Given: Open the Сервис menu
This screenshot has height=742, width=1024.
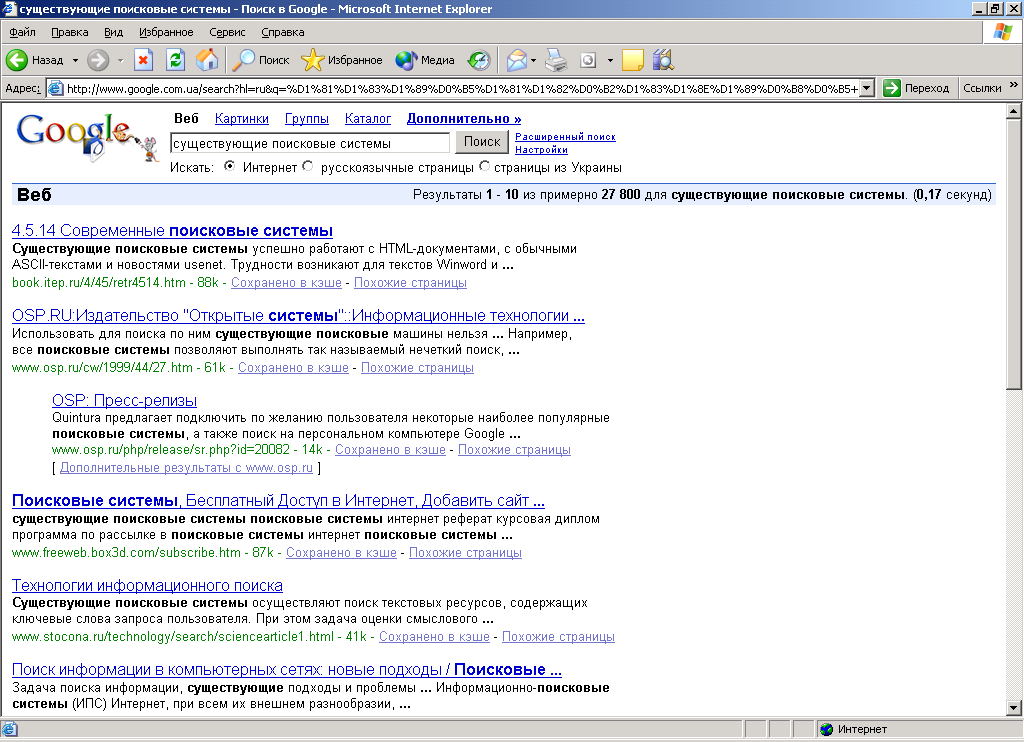Looking at the screenshot, I should point(227,32).
